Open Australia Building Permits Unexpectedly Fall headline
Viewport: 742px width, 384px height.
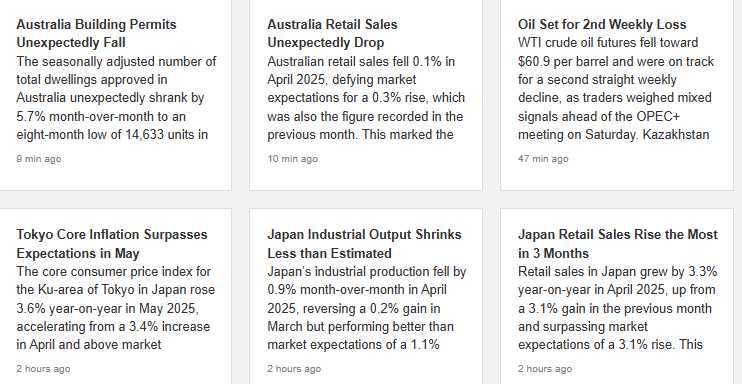pyautogui.click(x=97, y=34)
